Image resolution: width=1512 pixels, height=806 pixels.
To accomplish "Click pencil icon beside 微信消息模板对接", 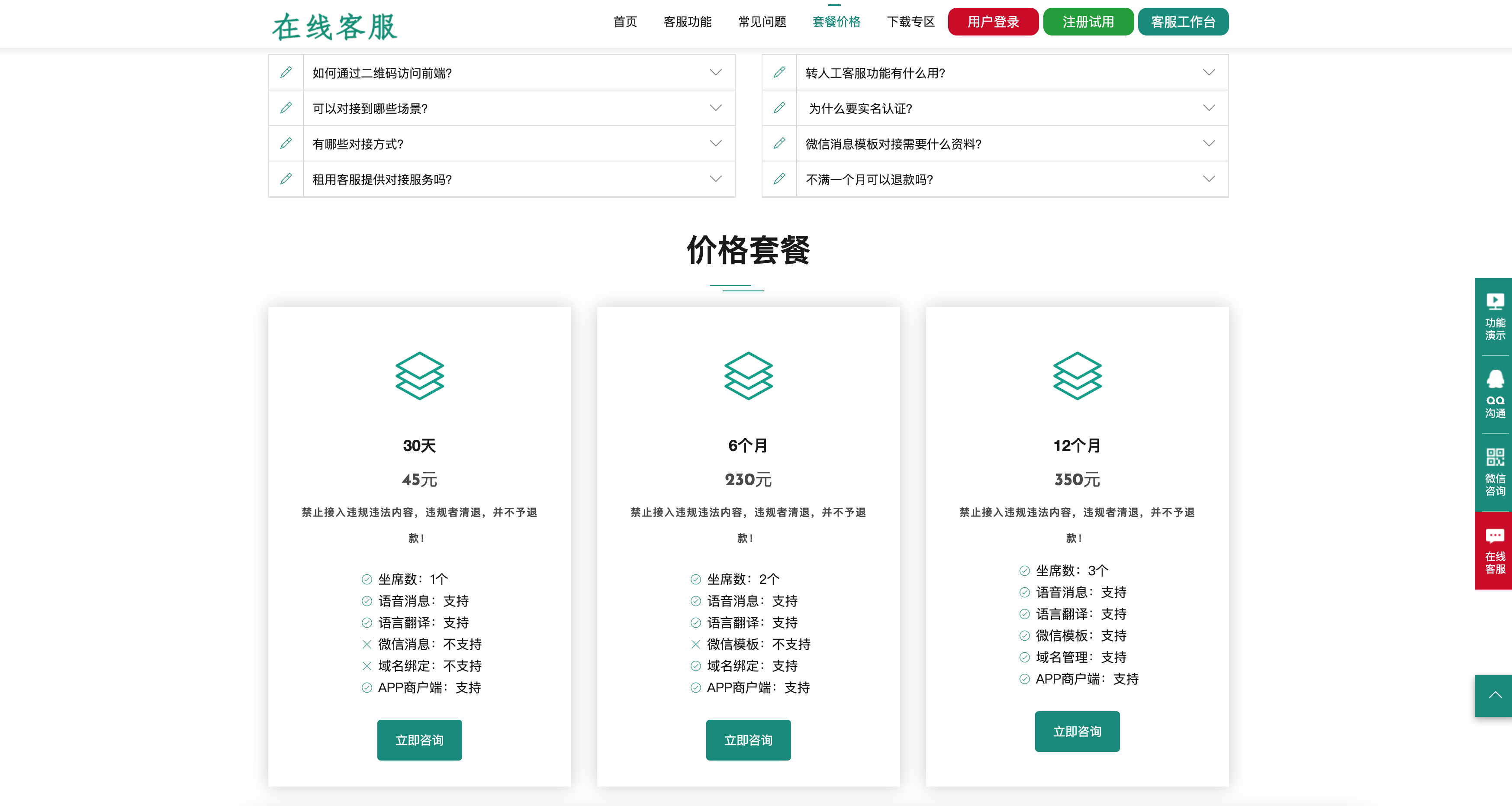I will click(779, 143).
